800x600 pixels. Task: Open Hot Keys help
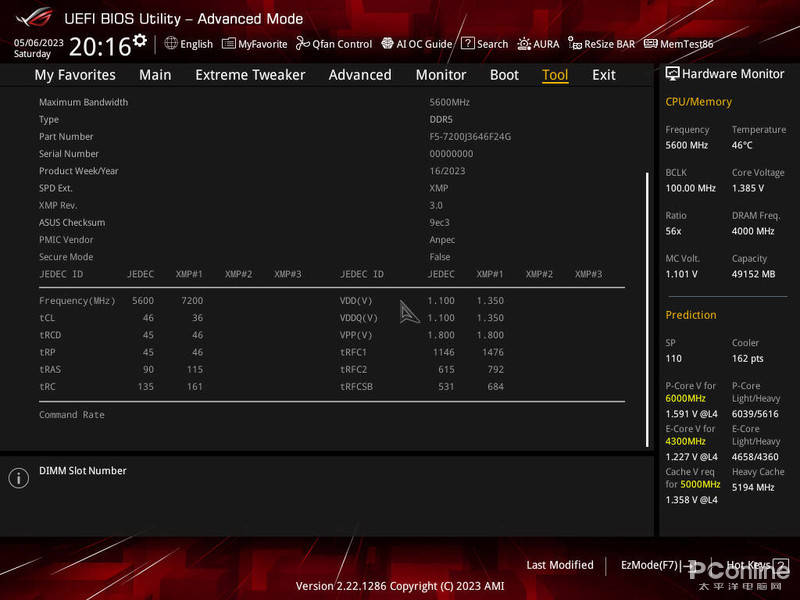pos(757,565)
